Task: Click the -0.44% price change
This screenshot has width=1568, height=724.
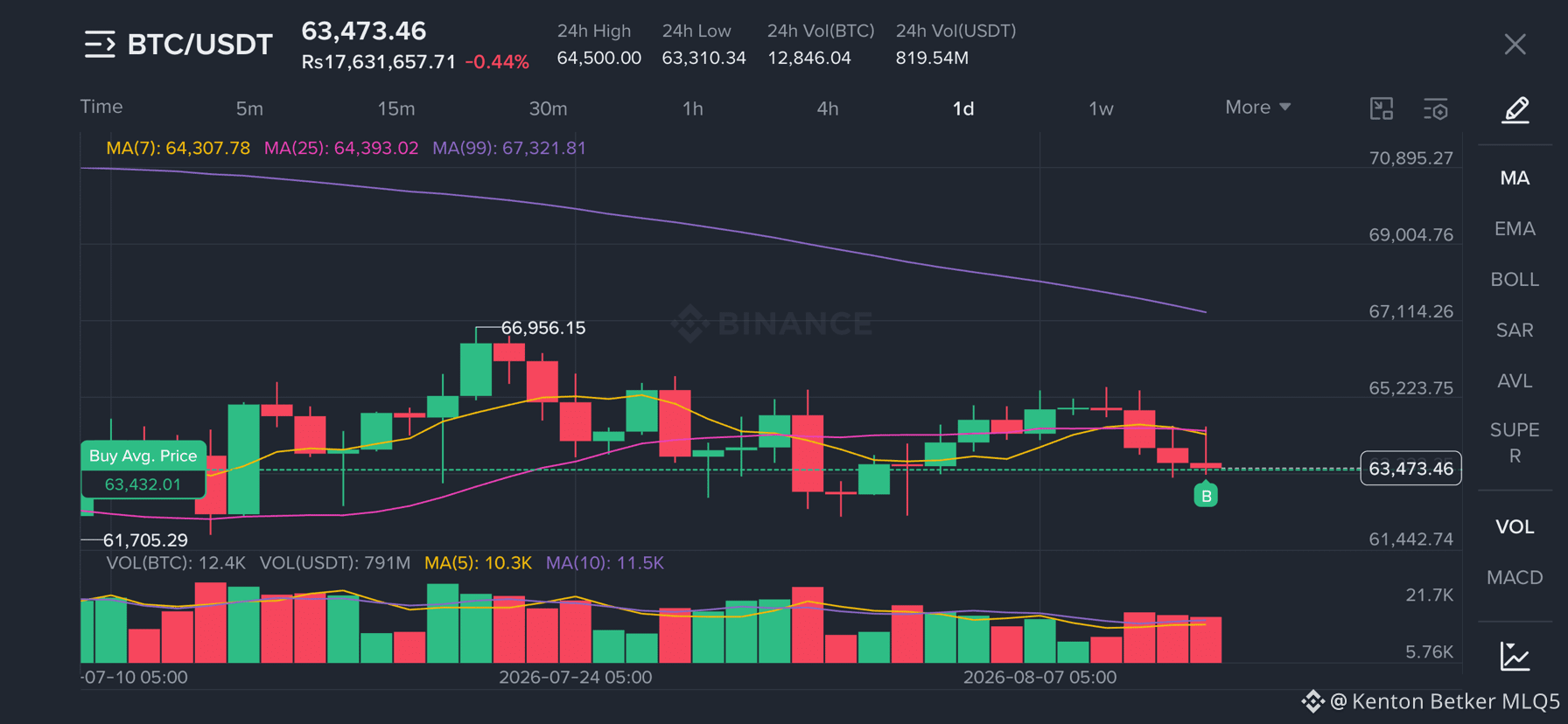Action: click(497, 62)
